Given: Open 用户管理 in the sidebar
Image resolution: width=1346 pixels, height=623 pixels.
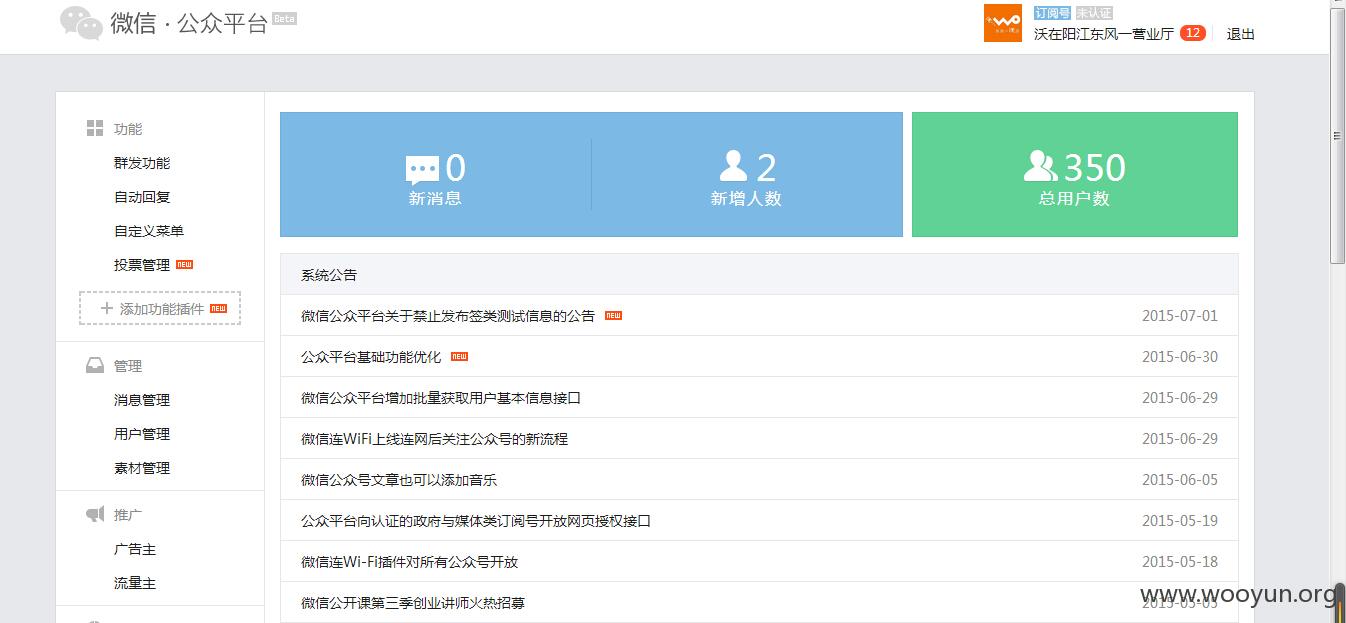Looking at the screenshot, I should click(142, 434).
